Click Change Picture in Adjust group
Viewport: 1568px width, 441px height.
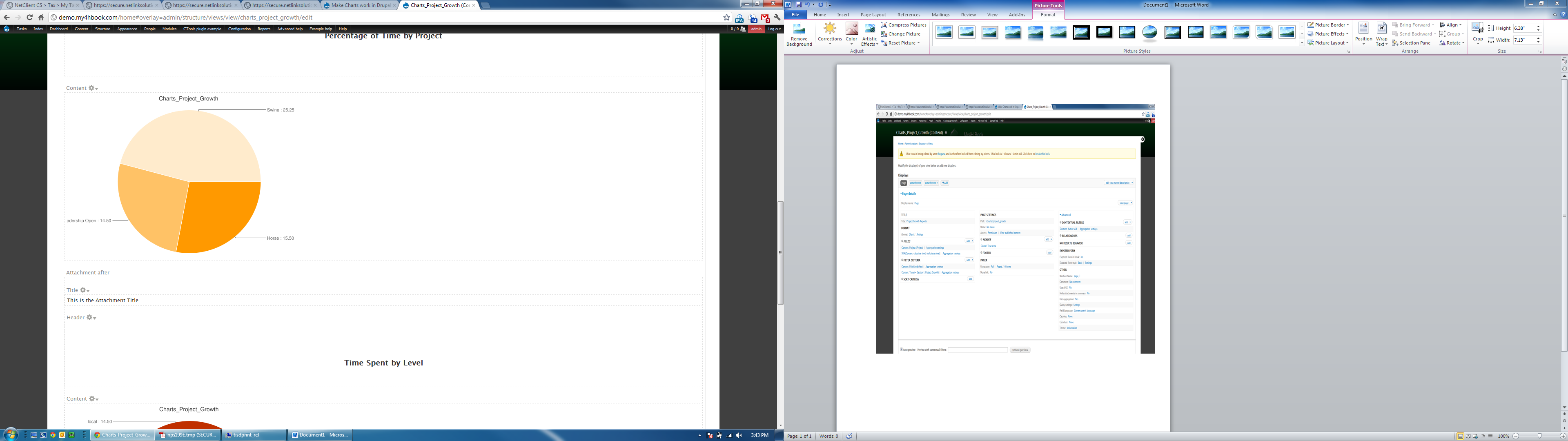pyautogui.click(x=901, y=34)
